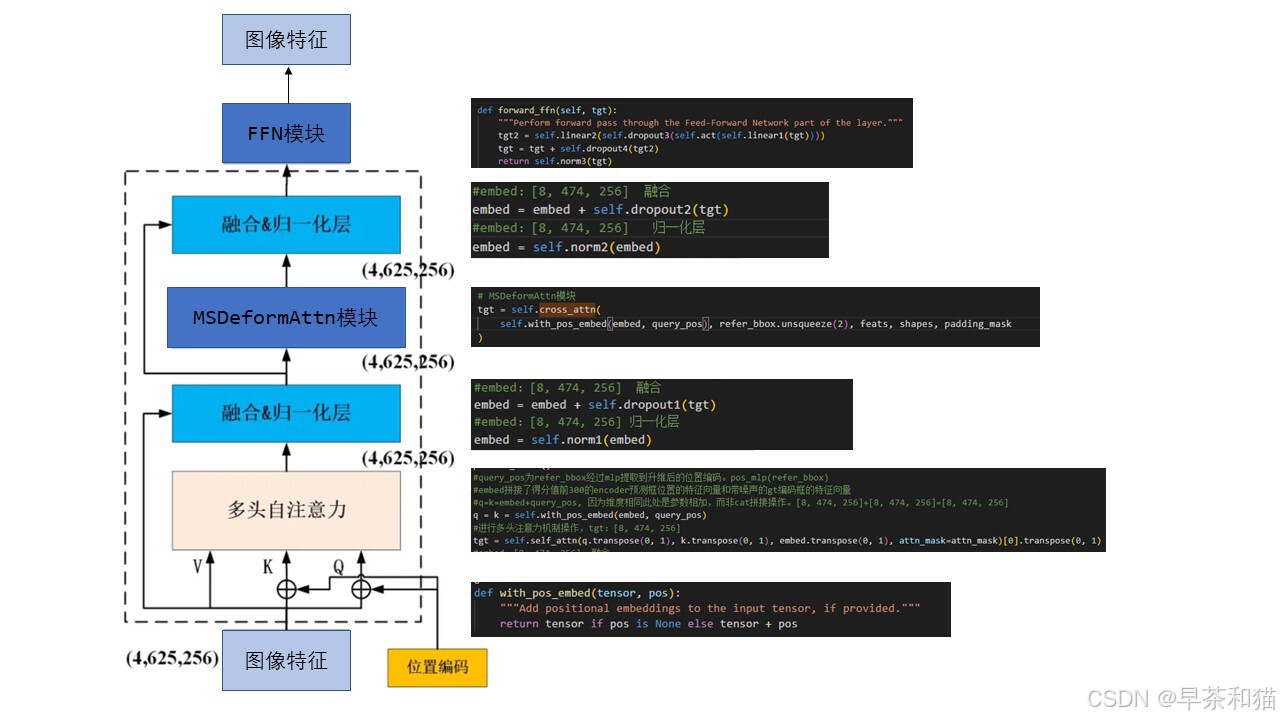
Task: Click the '# MSDeformAttn模块' comment line
Action: coord(527,296)
